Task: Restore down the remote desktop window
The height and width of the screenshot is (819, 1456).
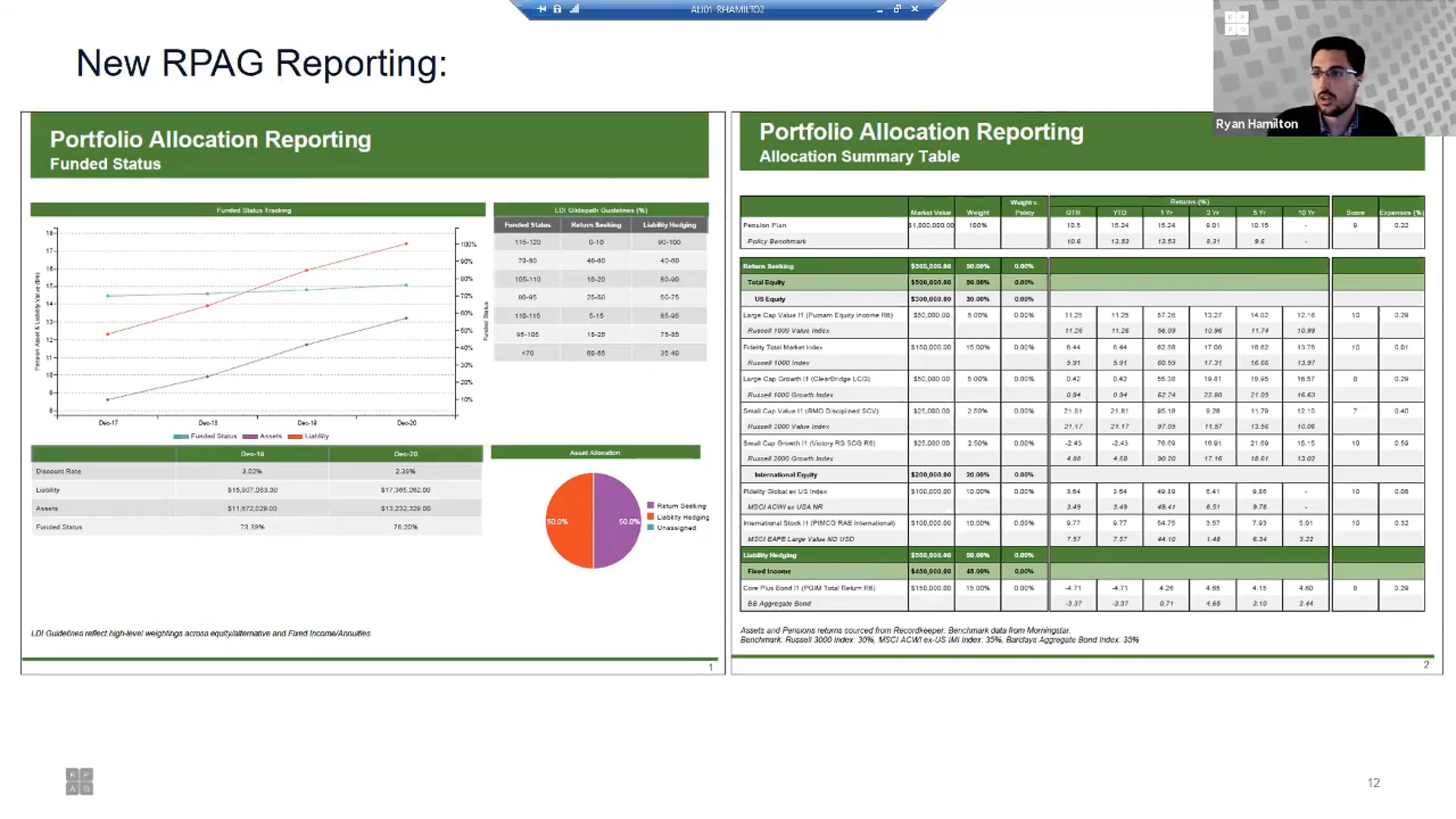Action: tap(897, 9)
